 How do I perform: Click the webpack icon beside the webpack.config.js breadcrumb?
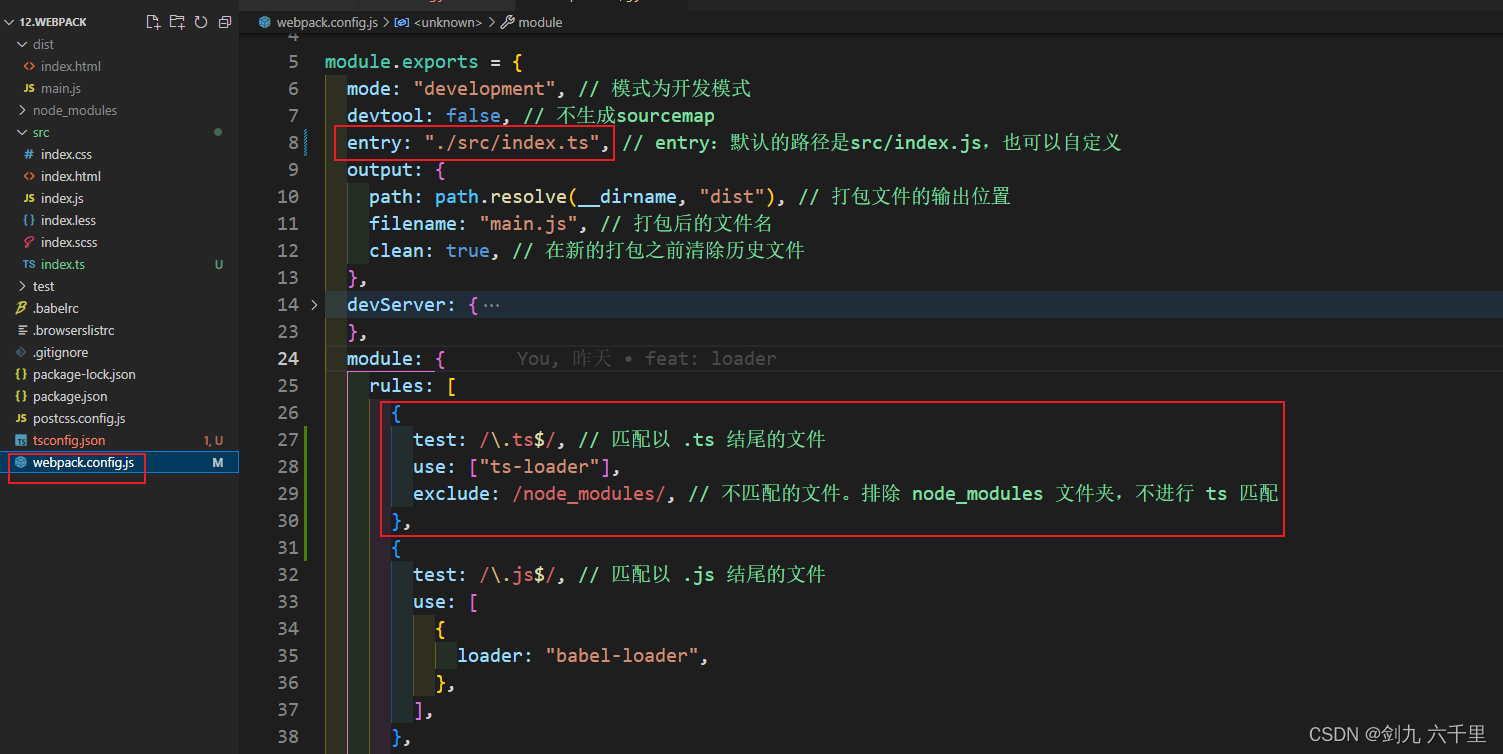(265, 22)
